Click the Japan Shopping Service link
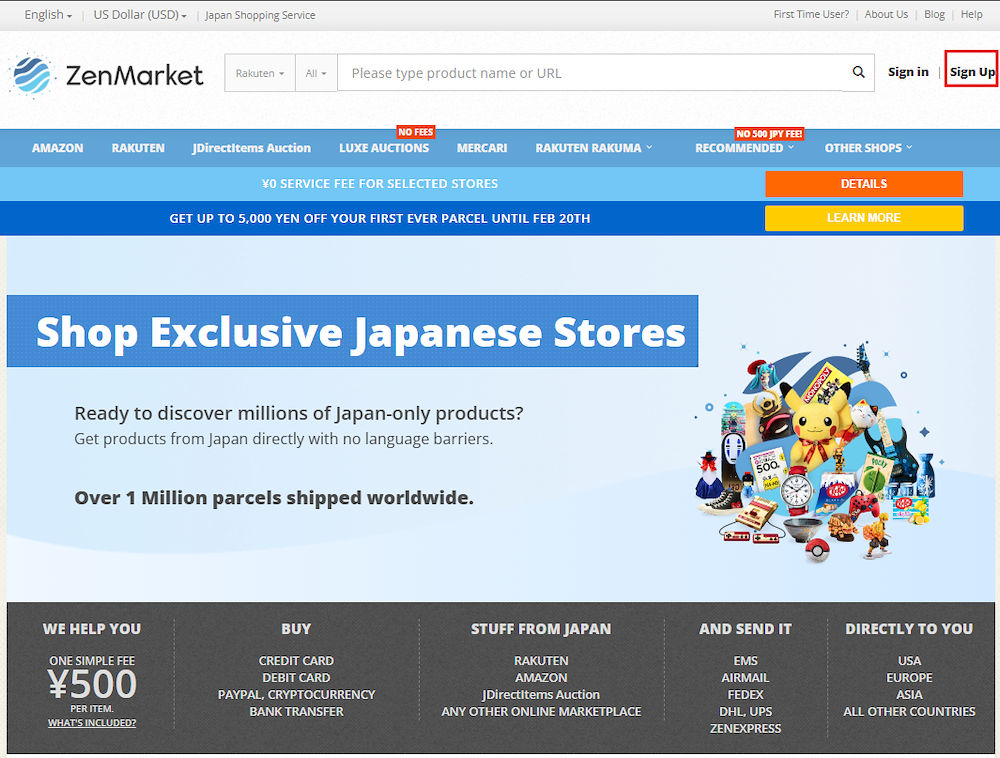The image size is (1000, 758). pyautogui.click(x=260, y=15)
